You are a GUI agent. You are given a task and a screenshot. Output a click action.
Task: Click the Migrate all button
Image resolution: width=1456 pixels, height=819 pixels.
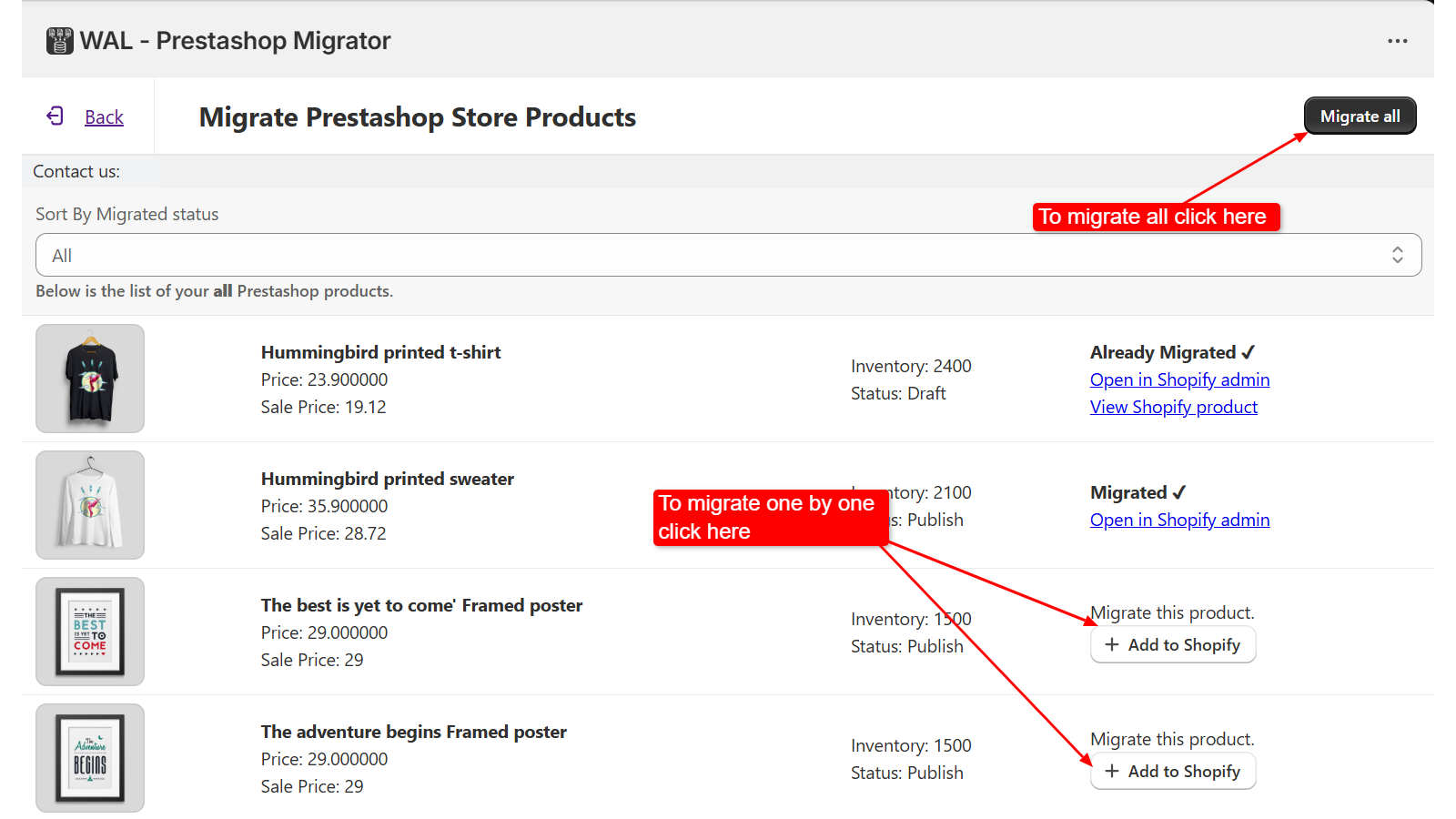(1360, 116)
